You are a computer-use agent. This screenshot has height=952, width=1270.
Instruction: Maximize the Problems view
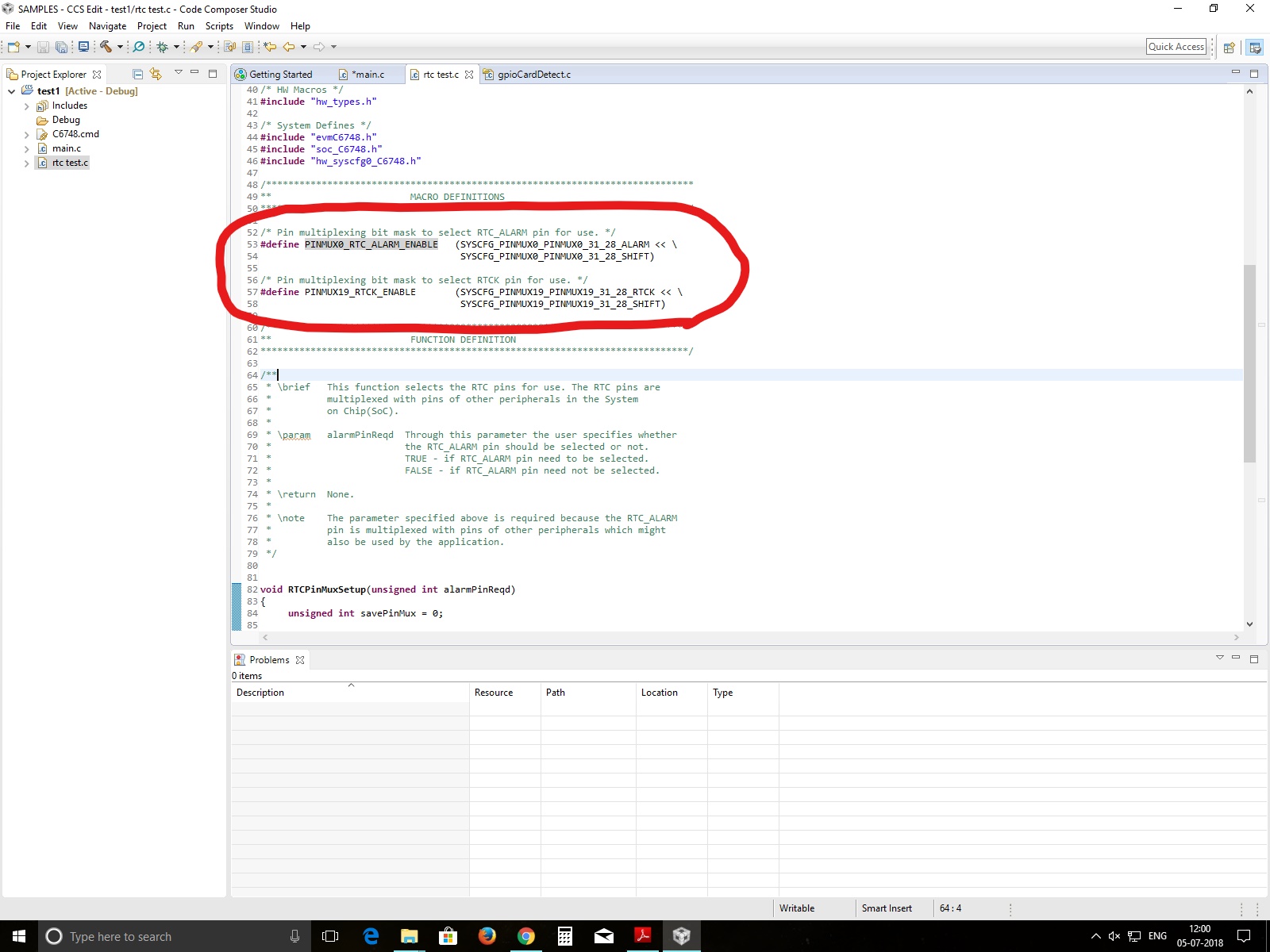[x=1254, y=658]
